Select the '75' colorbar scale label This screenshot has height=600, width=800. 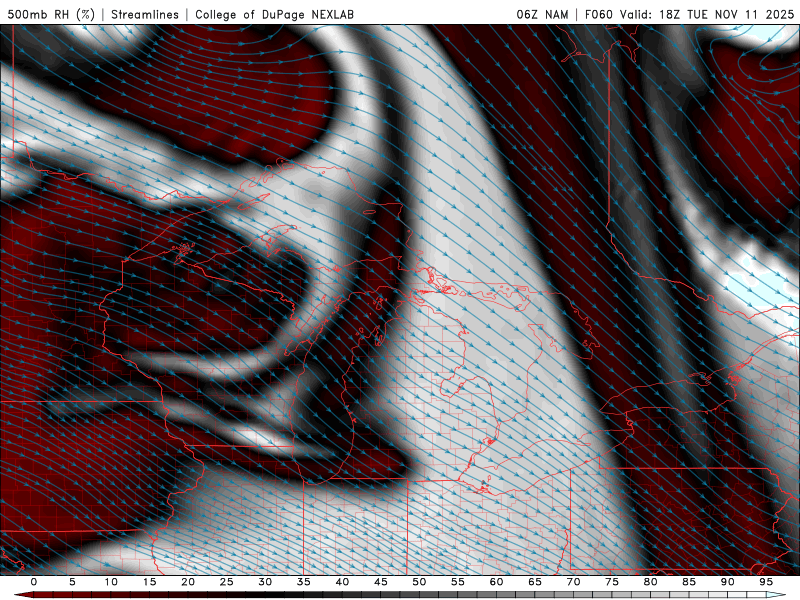[x=612, y=582]
